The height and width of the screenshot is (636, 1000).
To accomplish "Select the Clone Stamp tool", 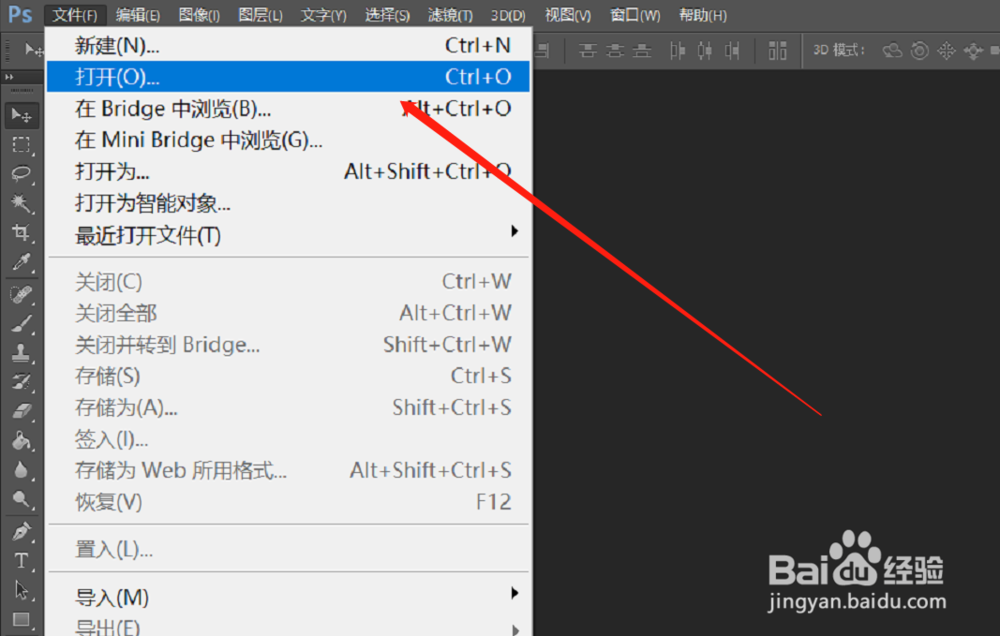I will (x=21, y=353).
